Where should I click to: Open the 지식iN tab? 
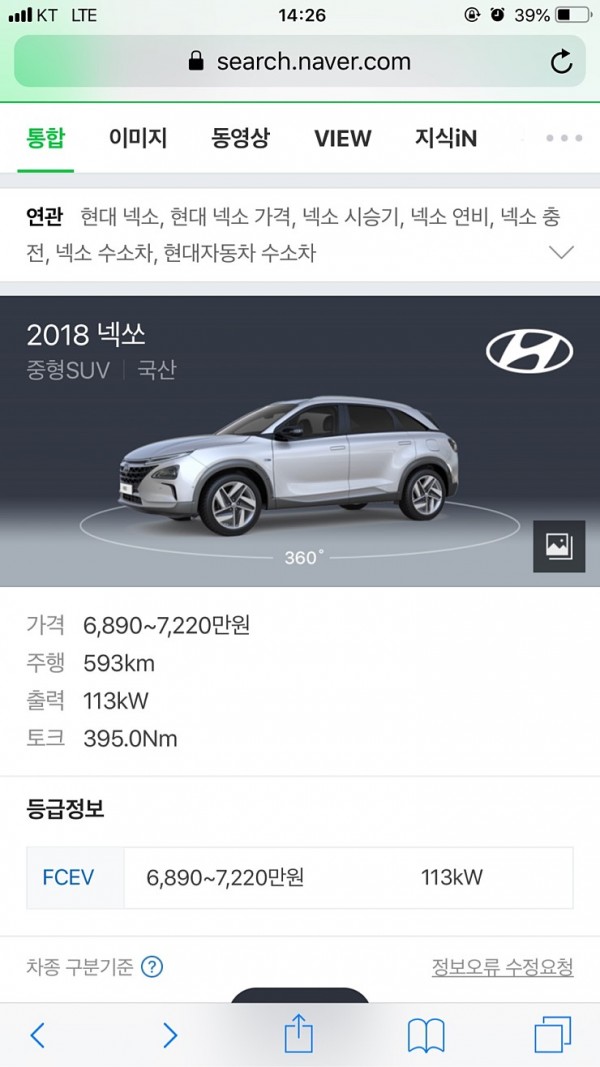pyautogui.click(x=446, y=138)
